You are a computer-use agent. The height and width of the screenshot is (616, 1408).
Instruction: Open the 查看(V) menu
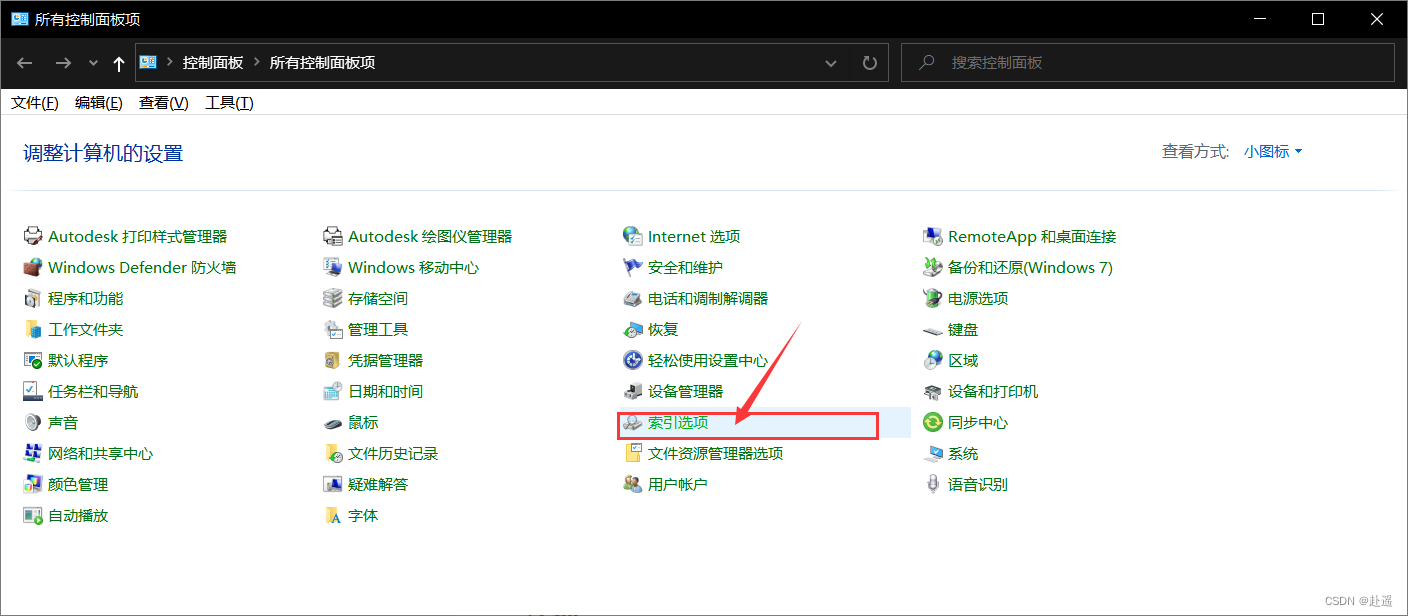point(164,103)
